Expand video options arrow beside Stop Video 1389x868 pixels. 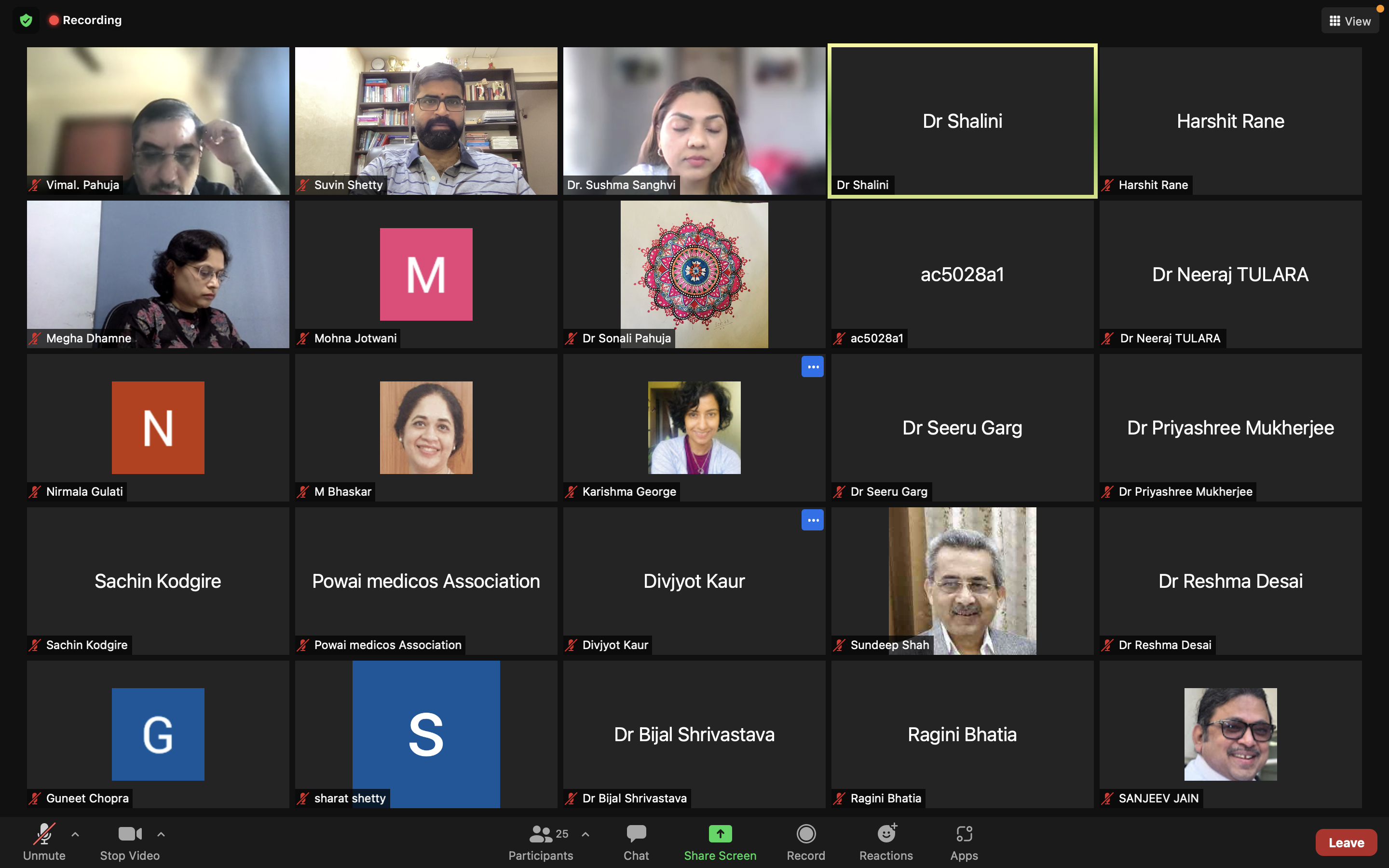[x=161, y=834]
